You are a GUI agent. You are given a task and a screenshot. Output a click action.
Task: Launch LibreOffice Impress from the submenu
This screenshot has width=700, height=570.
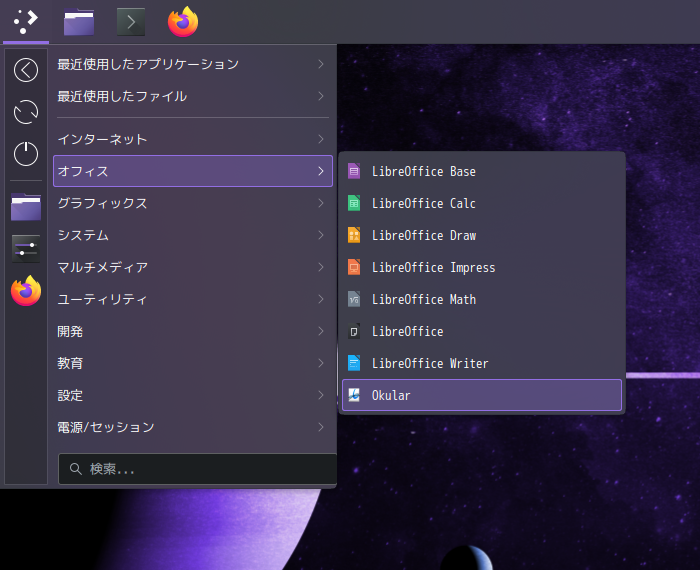tap(482, 267)
